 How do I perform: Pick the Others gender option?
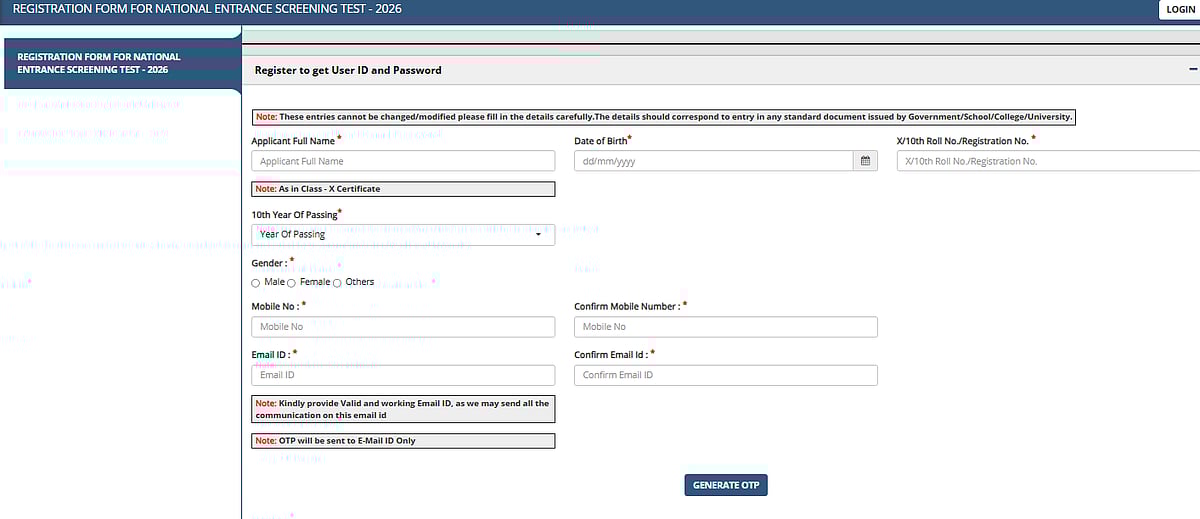337,283
